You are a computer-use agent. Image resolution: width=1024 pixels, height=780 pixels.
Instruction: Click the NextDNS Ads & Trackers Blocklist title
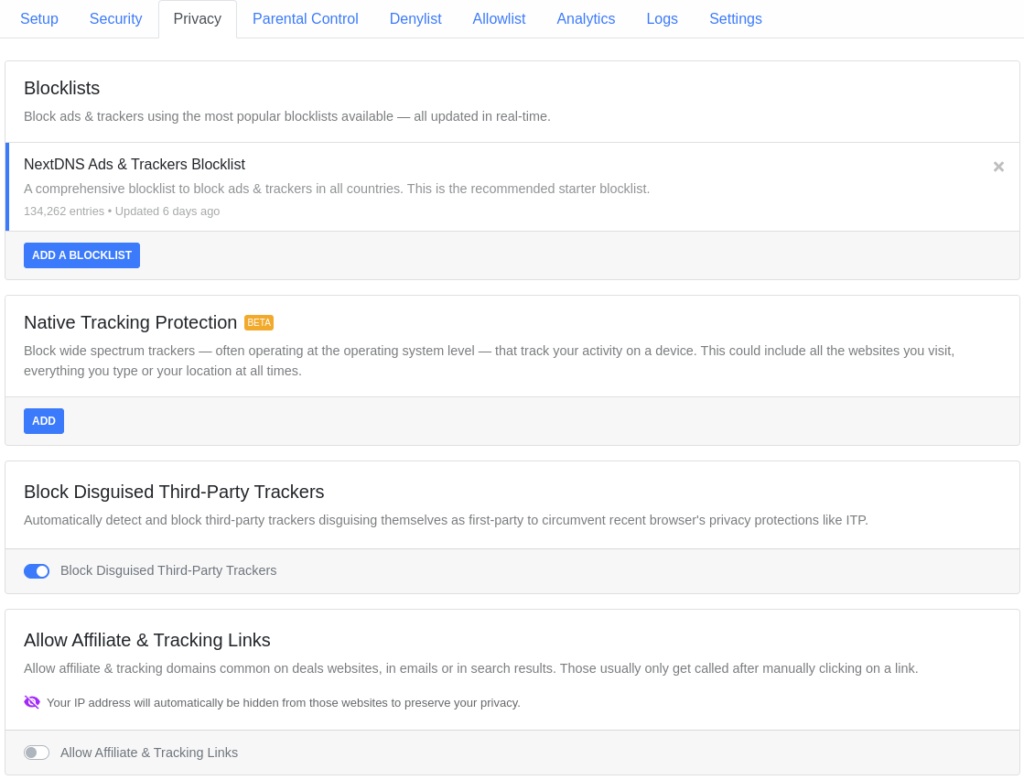click(134, 164)
